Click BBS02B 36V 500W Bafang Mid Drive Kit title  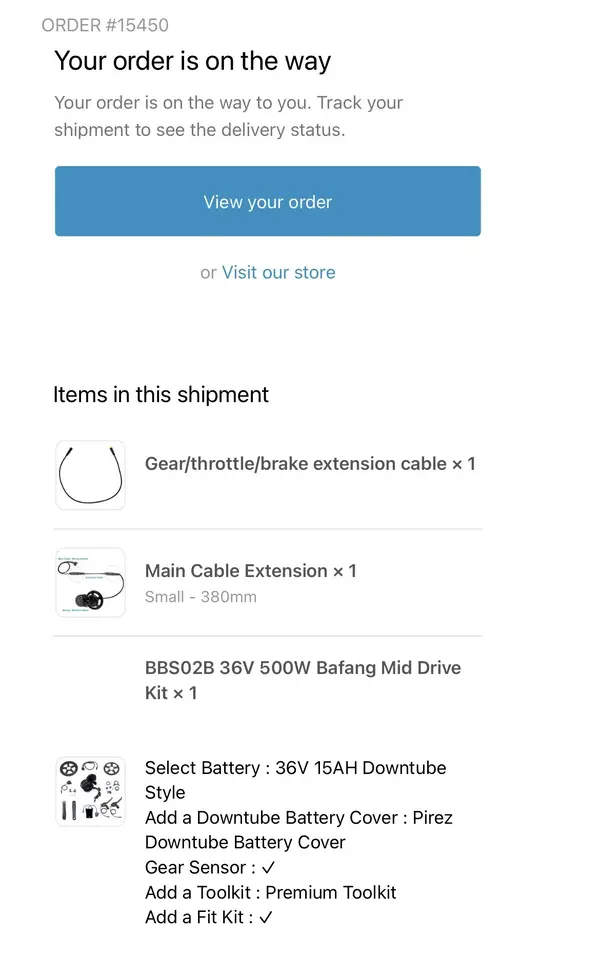(x=303, y=680)
